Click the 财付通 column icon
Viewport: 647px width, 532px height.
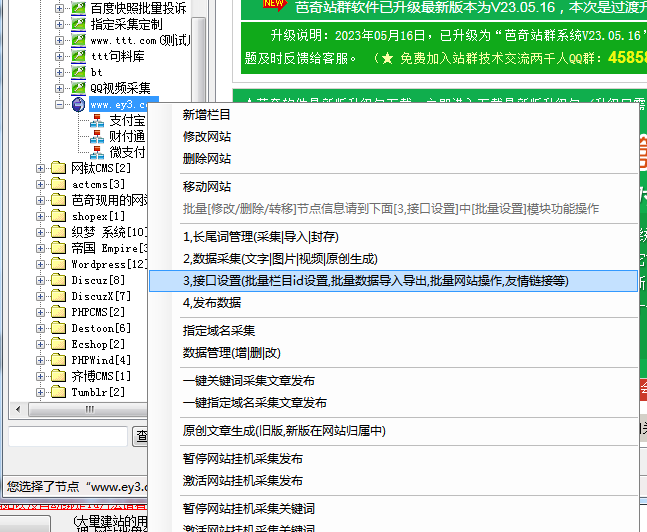pyautogui.click(x=97, y=136)
